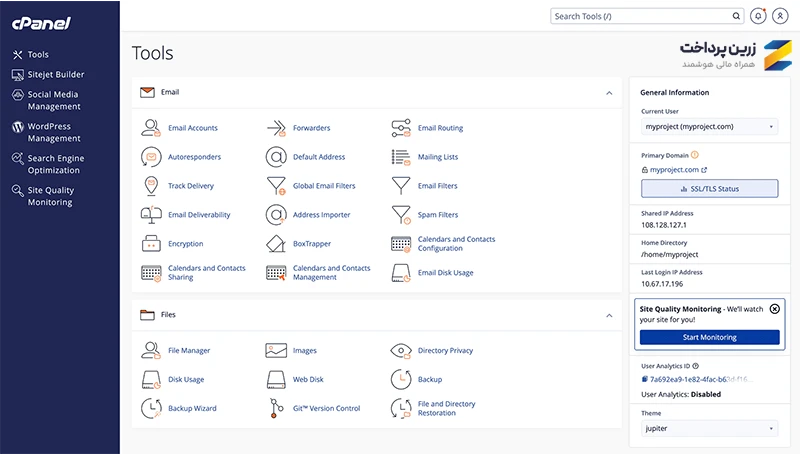
Task: Open the Email Disk Usage icon
Action: pos(401,273)
